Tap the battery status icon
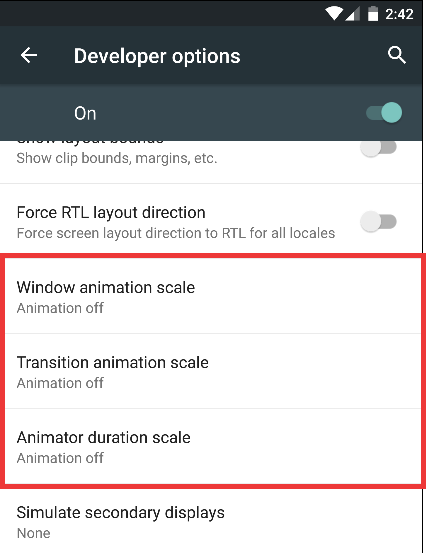The width and height of the screenshot is (426, 553). (x=373, y=14)
